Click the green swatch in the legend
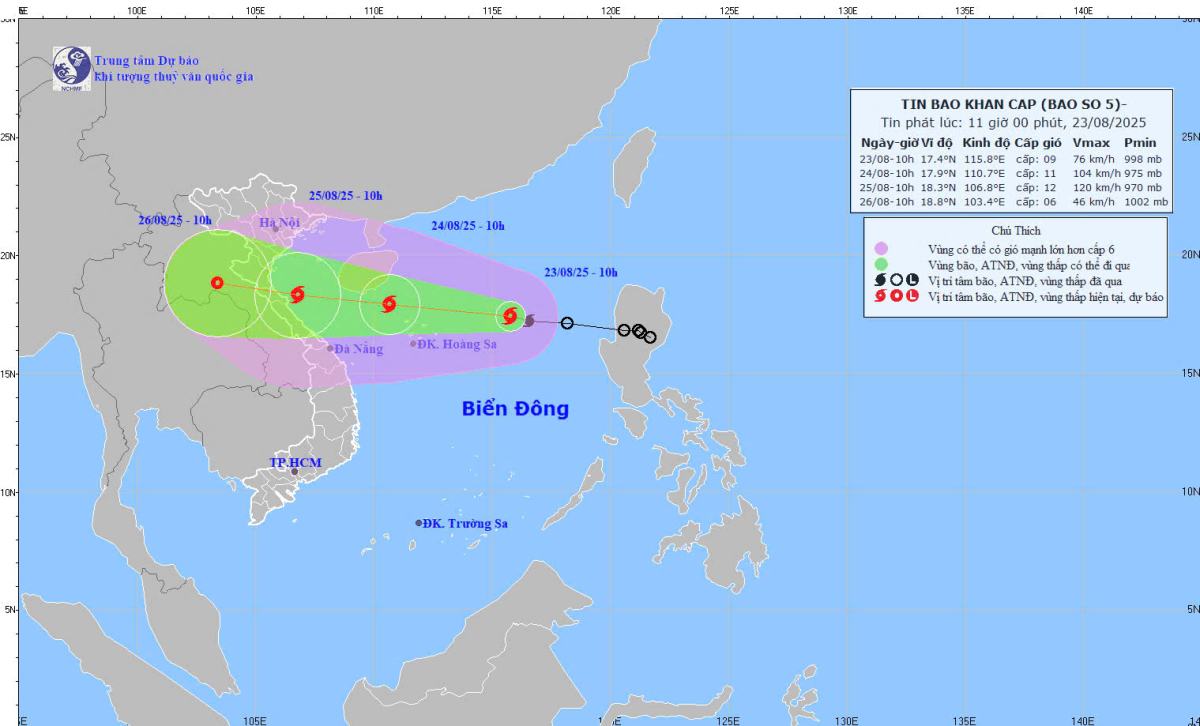Screen dimensions: 1200x726 [x=881, y=265]
